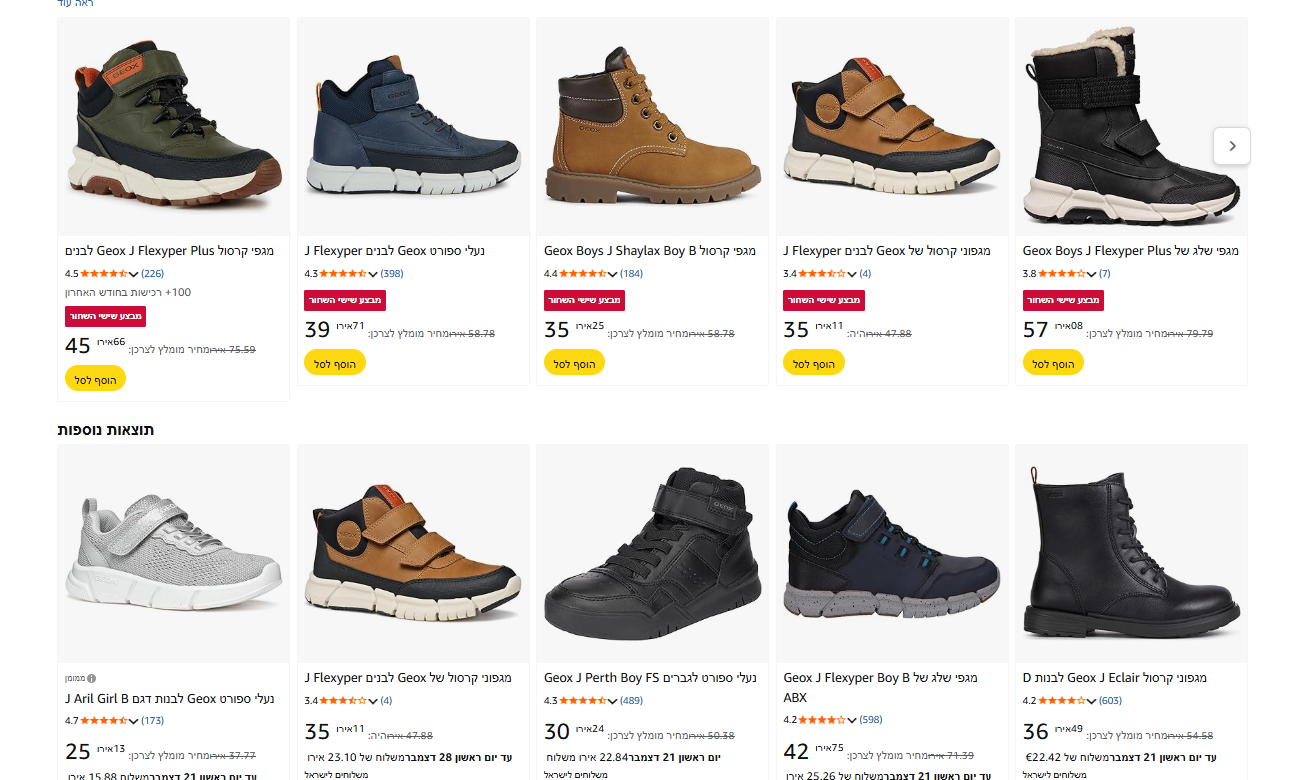
Task: Open the rating breakdown arrow beside 398 reviews
Action: pos(374,274)
